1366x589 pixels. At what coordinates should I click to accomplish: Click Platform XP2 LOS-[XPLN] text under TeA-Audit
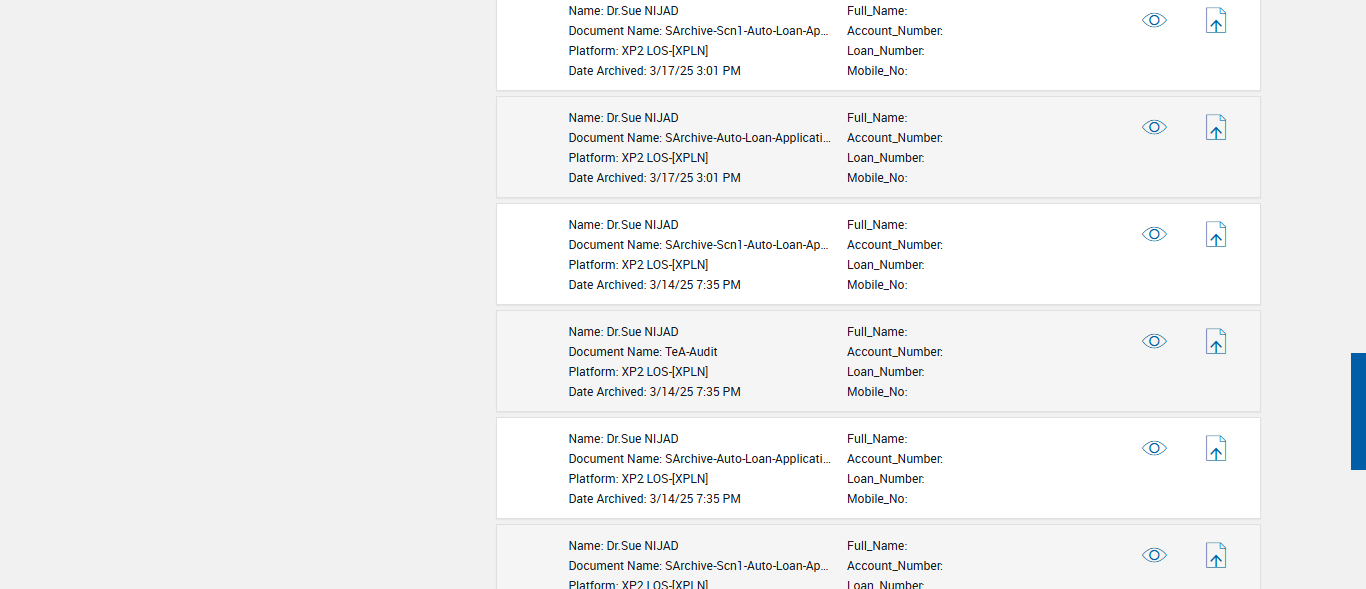click(638, 372)
